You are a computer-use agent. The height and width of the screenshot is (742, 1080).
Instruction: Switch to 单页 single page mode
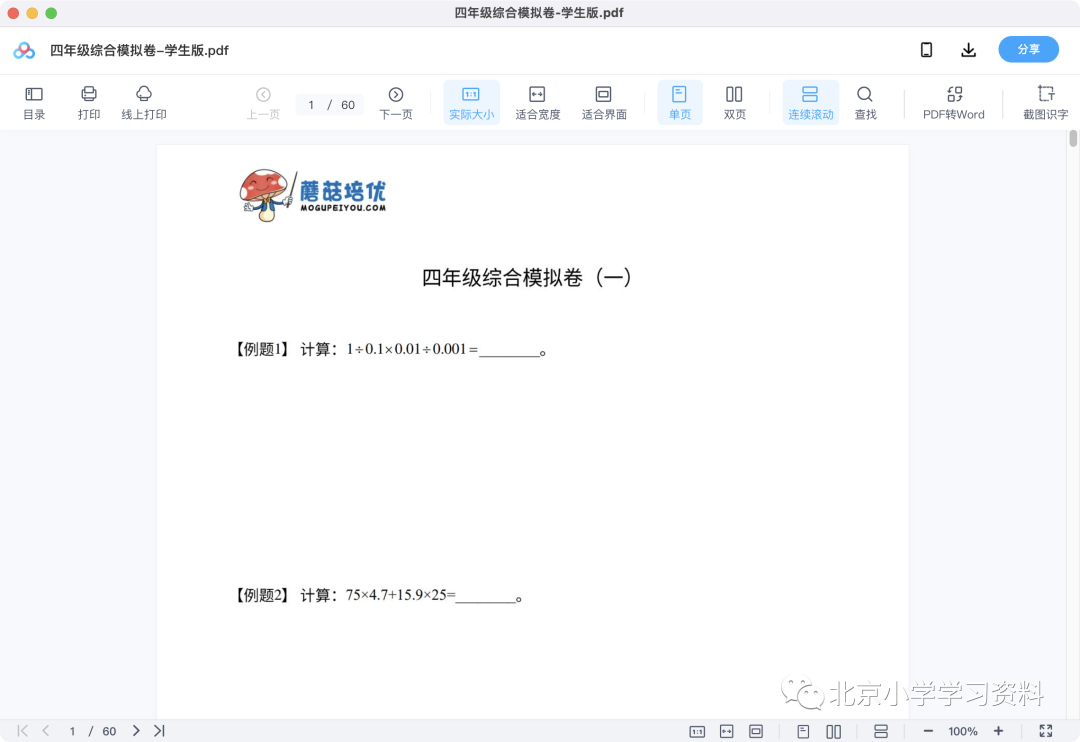(680, 102)
